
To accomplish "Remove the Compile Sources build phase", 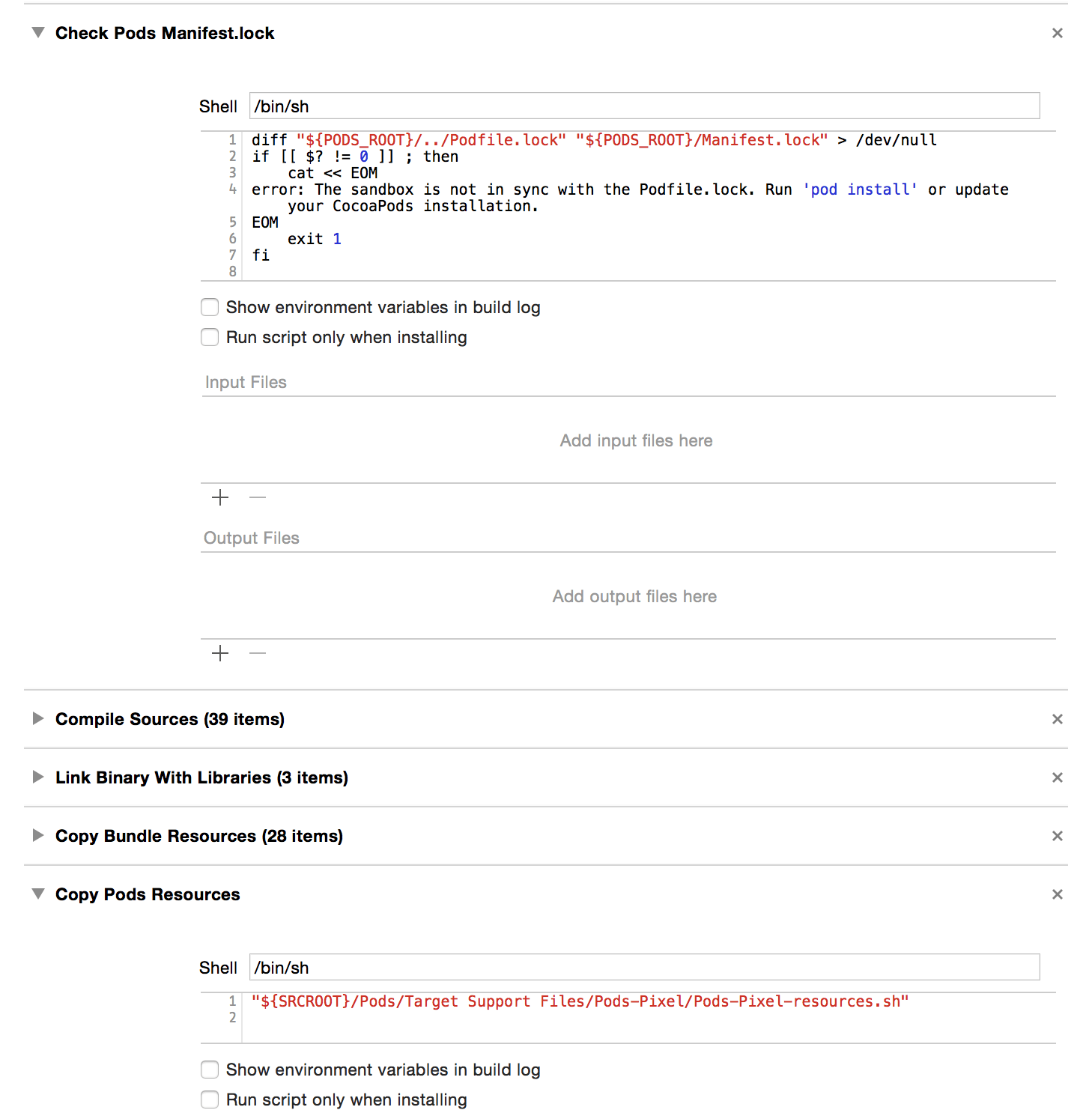I will [x=1058, y=719].
